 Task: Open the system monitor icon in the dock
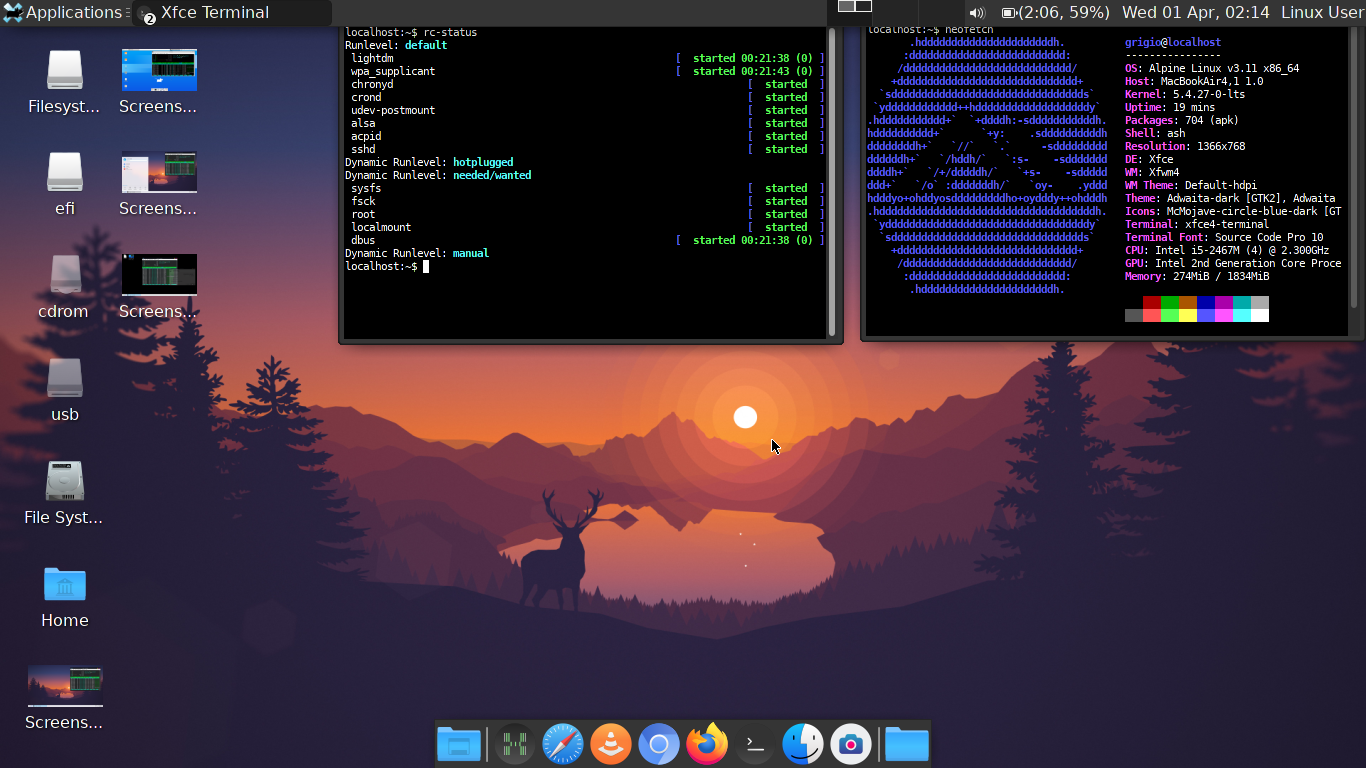coord(514,744)
